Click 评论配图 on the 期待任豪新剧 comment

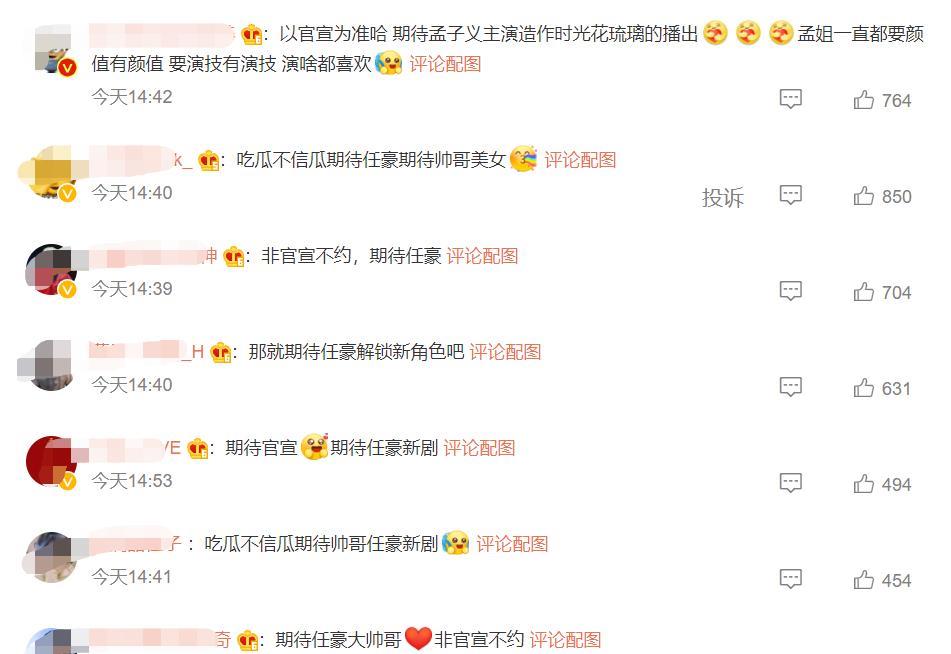coord(479,448)
